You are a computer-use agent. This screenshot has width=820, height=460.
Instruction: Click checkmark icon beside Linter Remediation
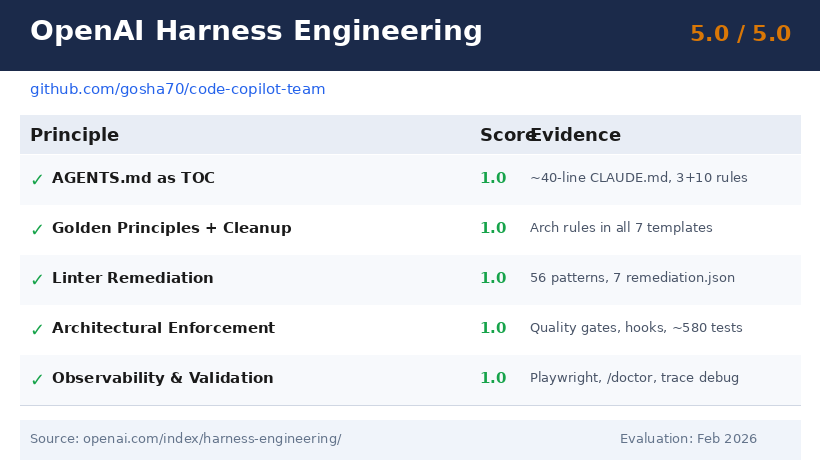coord(37,280)
